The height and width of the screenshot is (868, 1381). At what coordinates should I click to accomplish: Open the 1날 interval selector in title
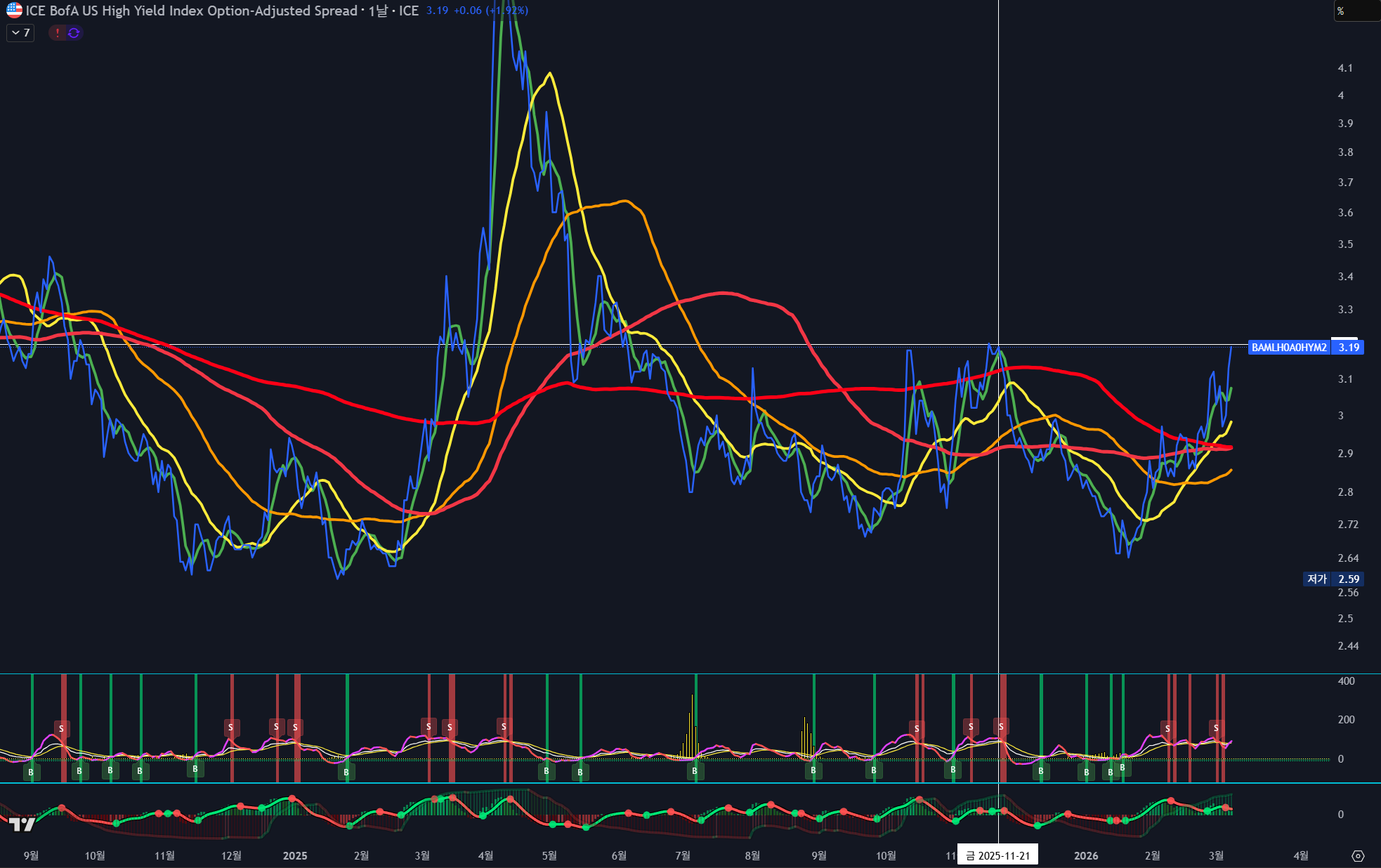tap(378, 11)
